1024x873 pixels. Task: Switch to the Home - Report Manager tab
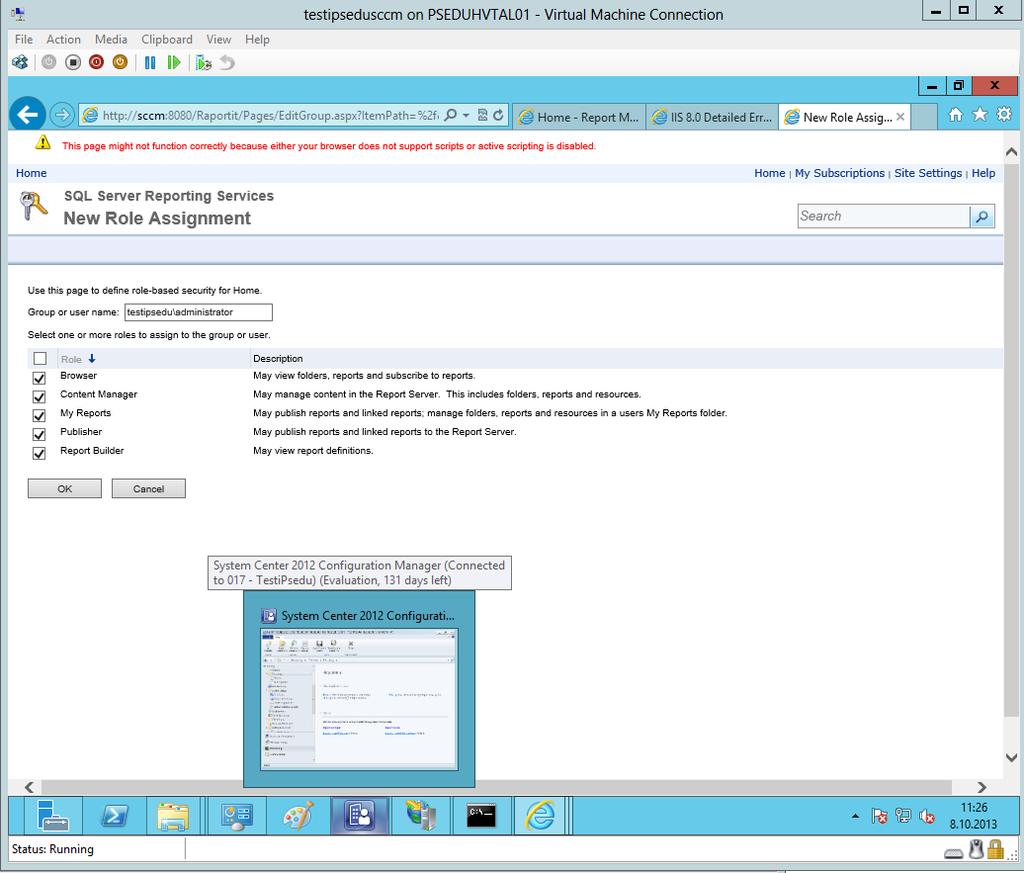(x=579, y=117)
